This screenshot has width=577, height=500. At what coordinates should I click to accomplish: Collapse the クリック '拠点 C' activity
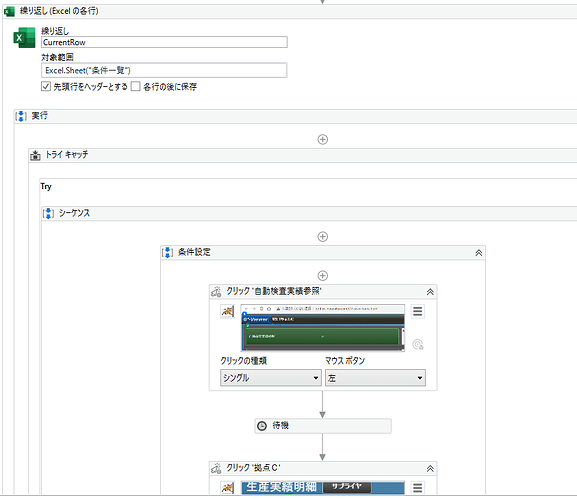point(430,469)
